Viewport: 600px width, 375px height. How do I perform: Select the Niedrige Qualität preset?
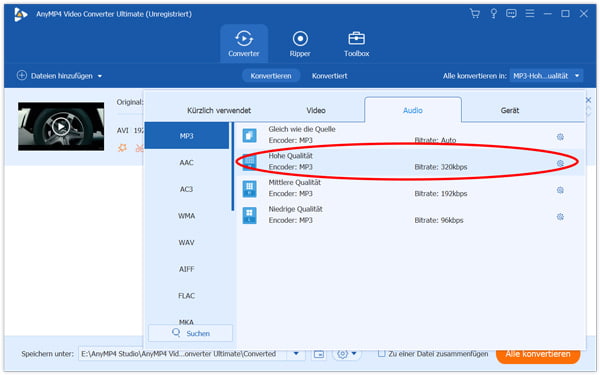tap(411, 215)
